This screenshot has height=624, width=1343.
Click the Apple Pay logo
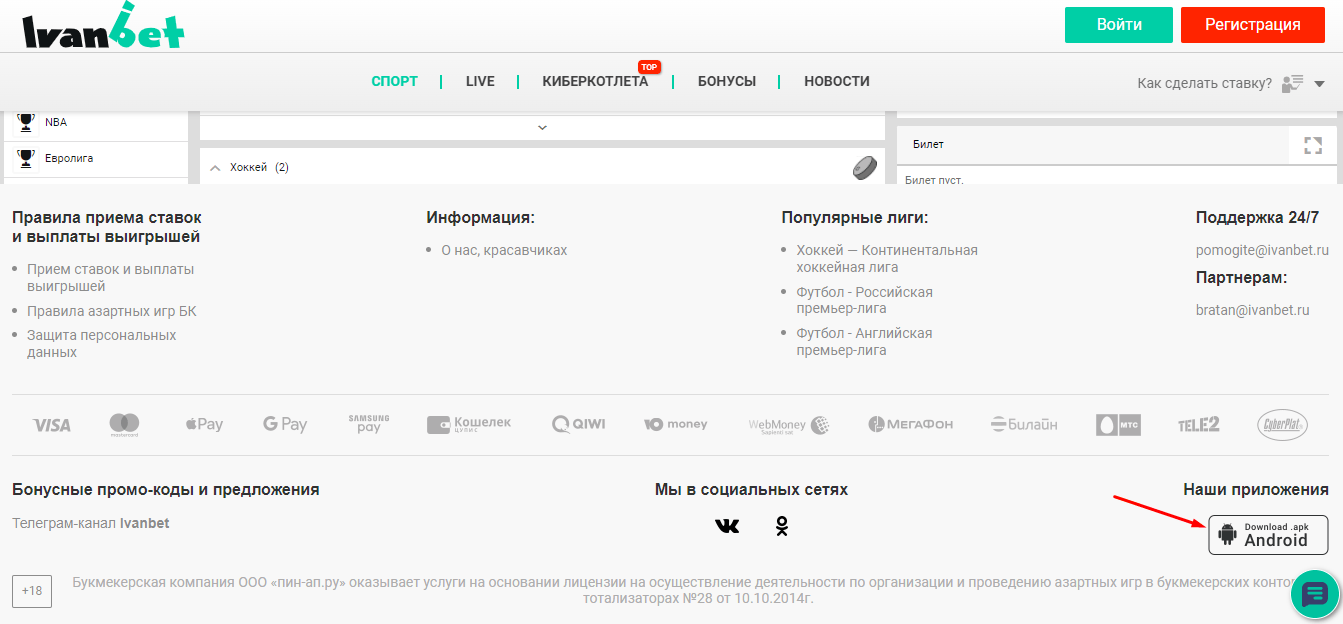click(204, 425)
